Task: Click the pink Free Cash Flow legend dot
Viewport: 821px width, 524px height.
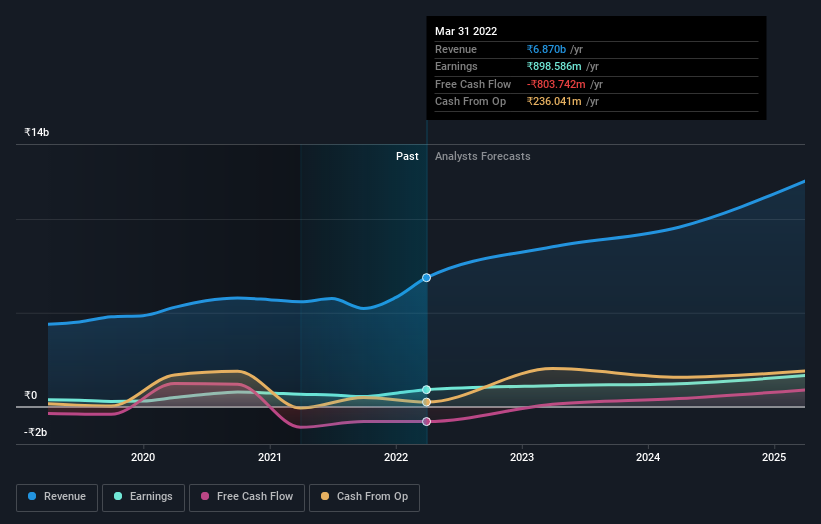Action: (x=205, y=496)
